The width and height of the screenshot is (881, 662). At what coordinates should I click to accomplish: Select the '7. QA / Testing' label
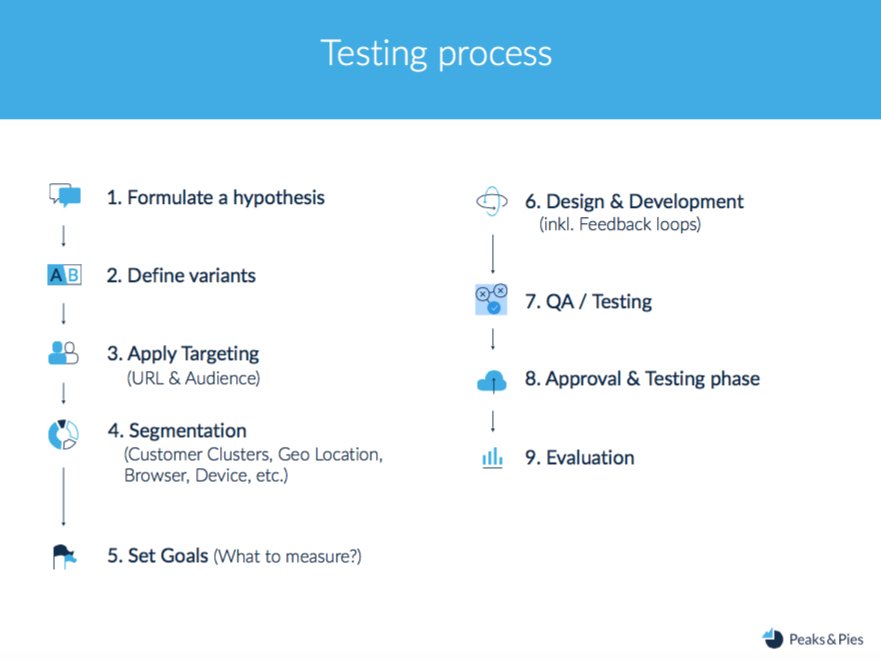tap(588, 302)
